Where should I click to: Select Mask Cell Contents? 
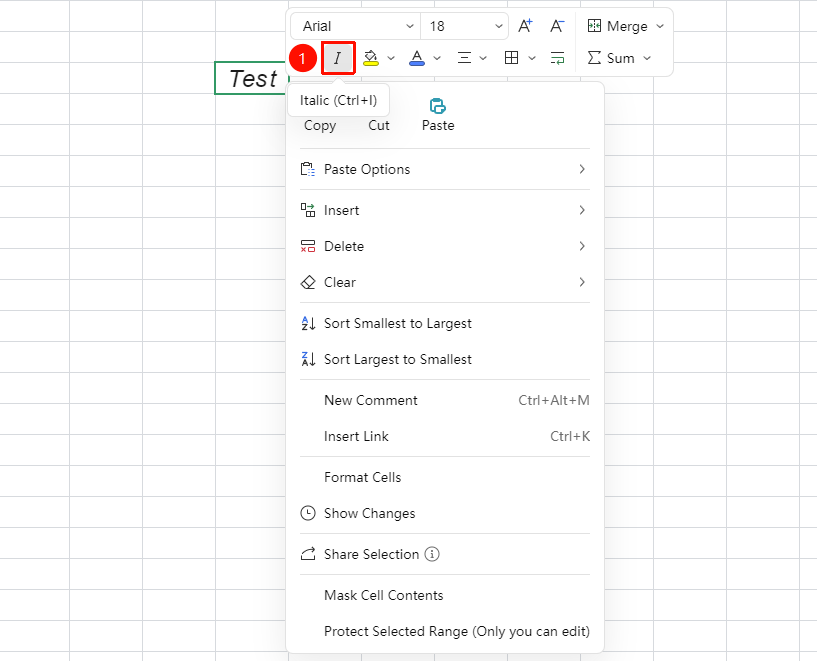(x=445, y=595)
